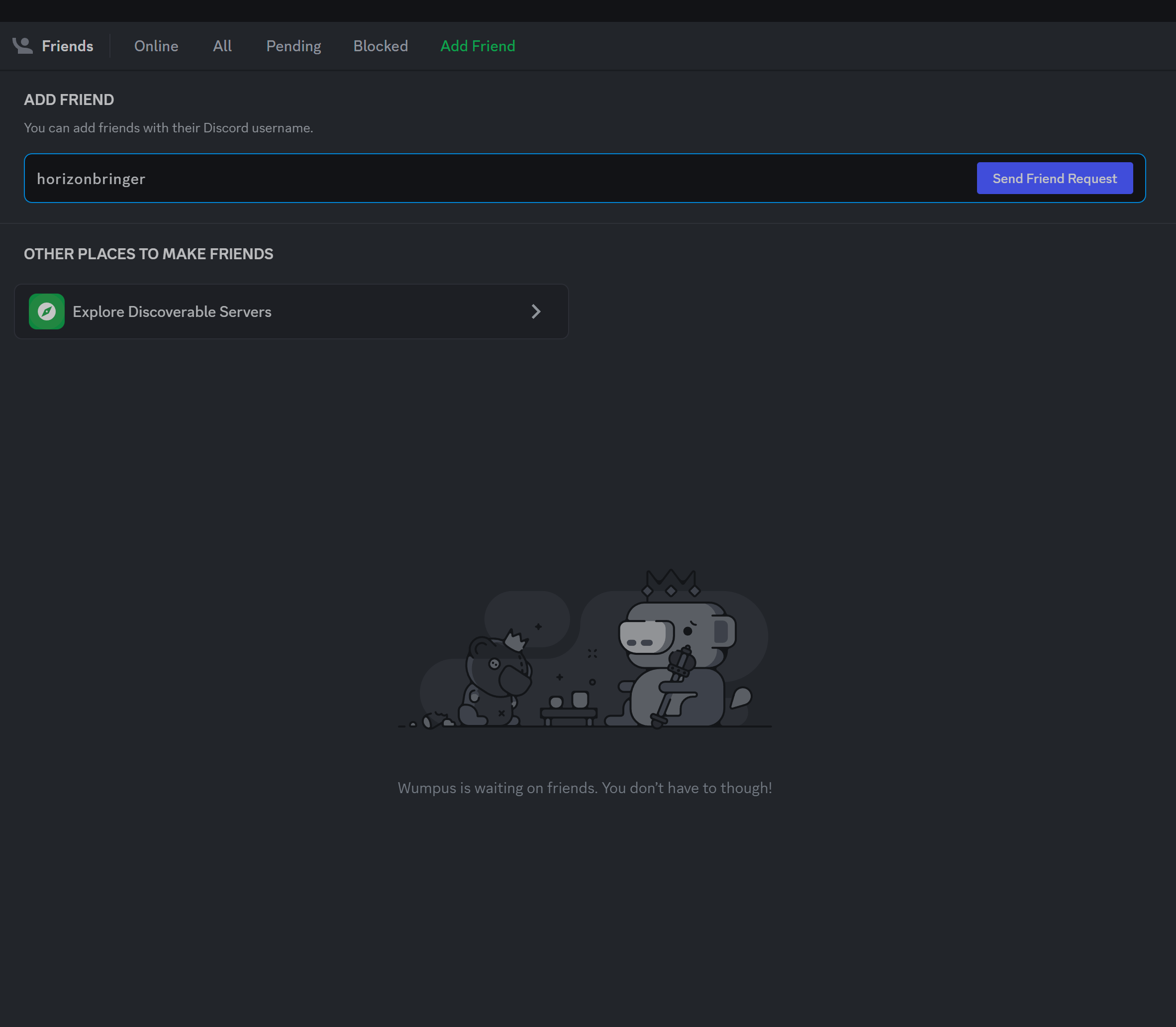Open Explore Discoverable Servers
This screenshot has height=1027, width=1176.
point(172,312)
